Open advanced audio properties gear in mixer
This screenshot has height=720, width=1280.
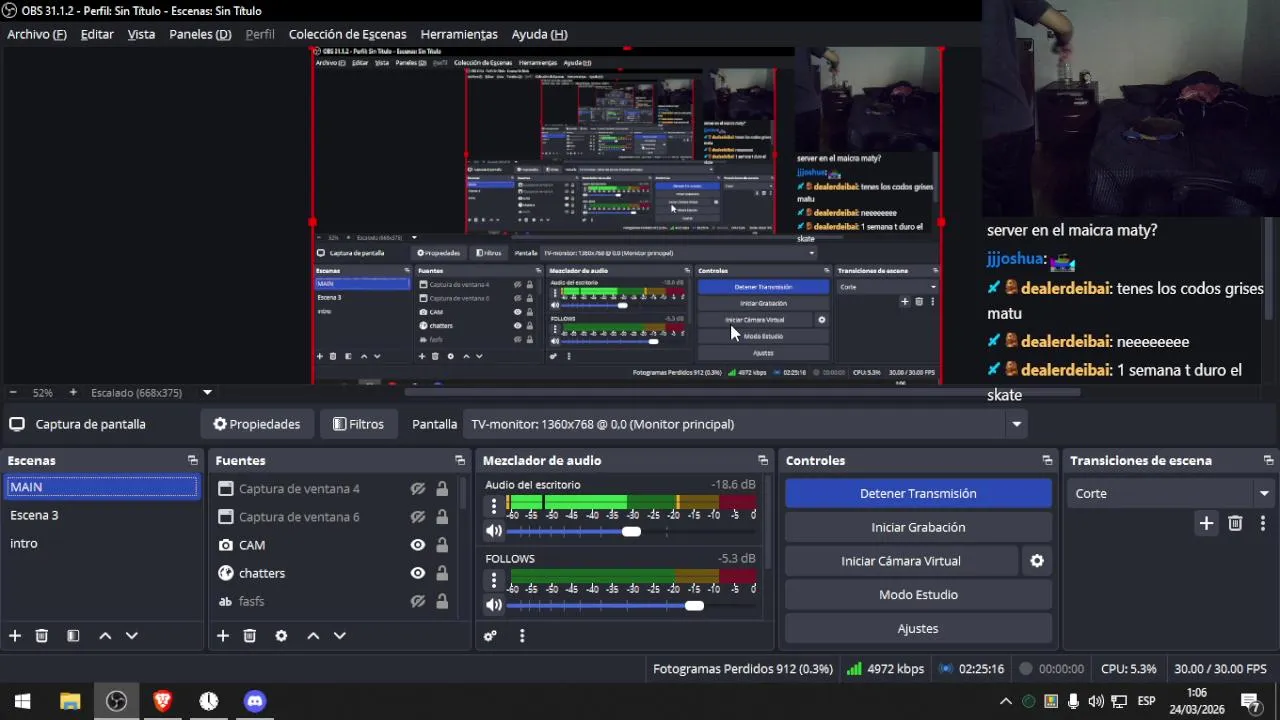(490, 636)
